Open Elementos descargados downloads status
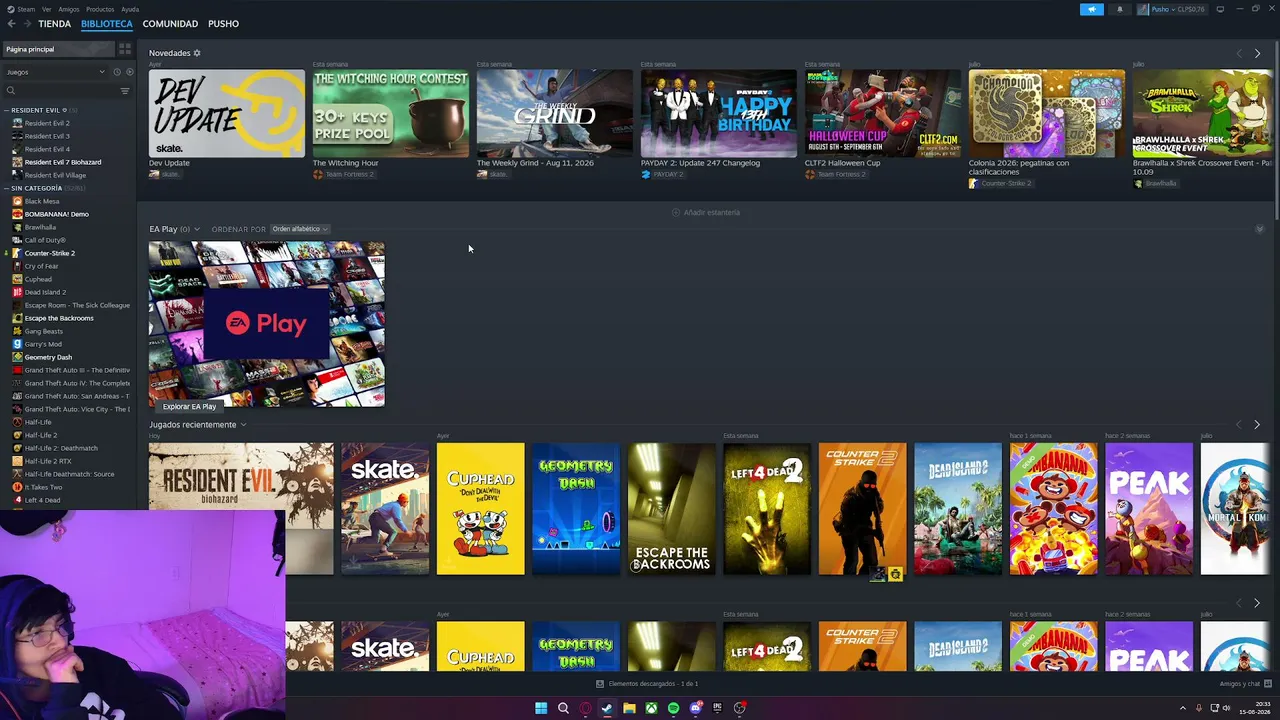The width and height of the screenshot is (1280, 720). [647, 684]
